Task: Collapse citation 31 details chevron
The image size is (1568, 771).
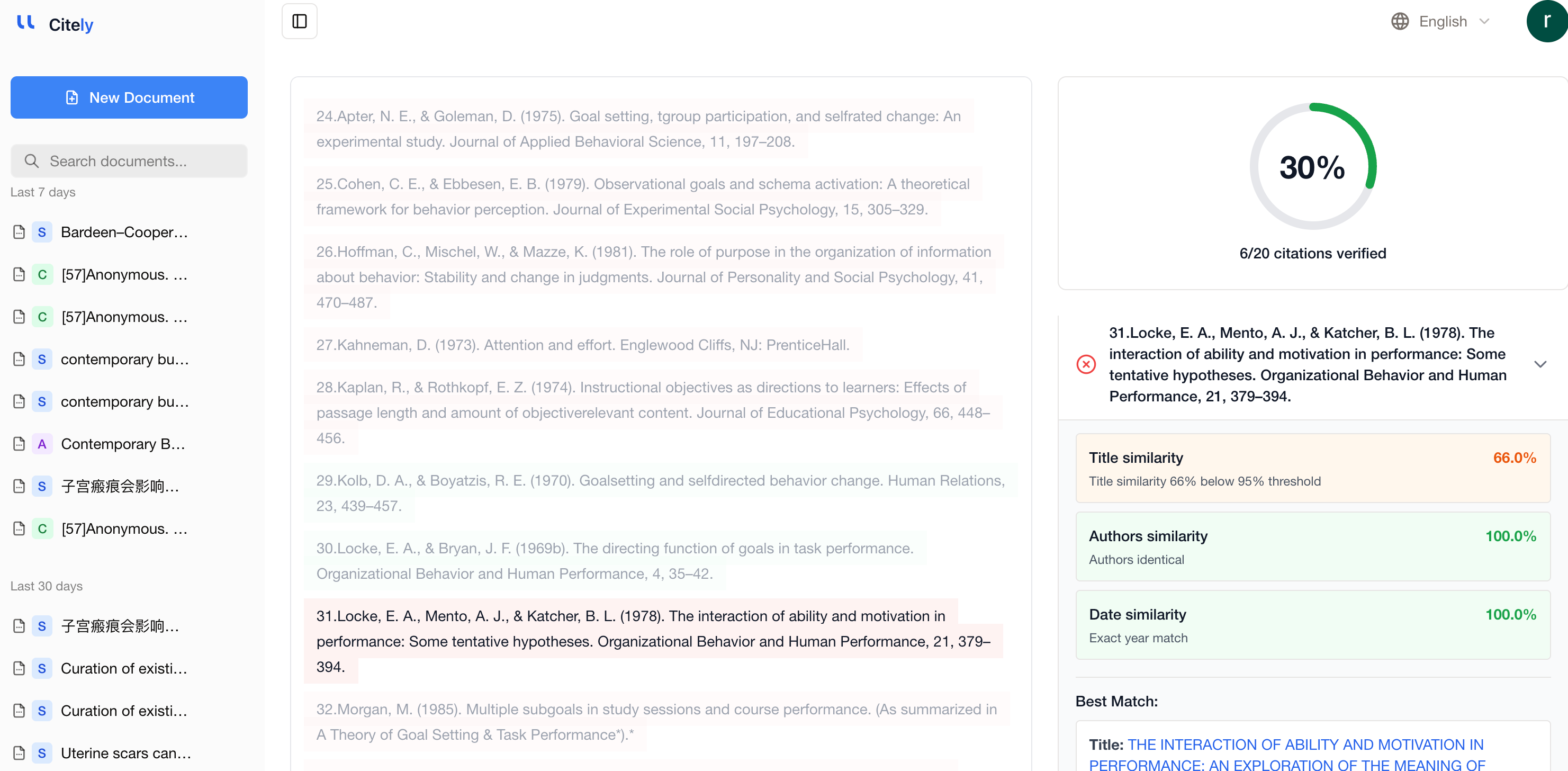Action: [1539, 364]
